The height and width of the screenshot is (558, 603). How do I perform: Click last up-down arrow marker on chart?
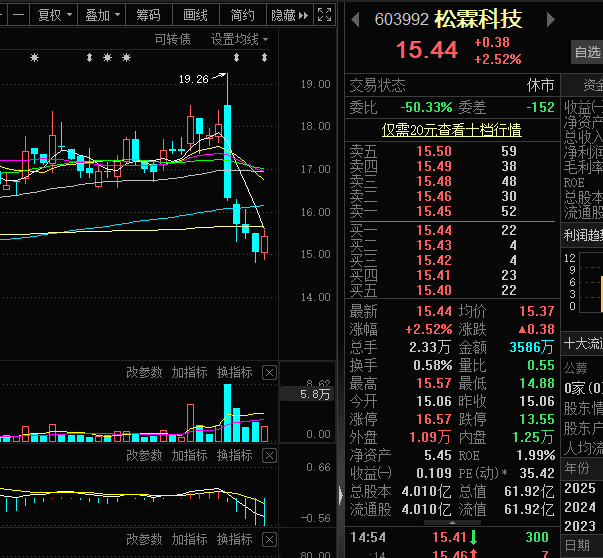point(264,58)
